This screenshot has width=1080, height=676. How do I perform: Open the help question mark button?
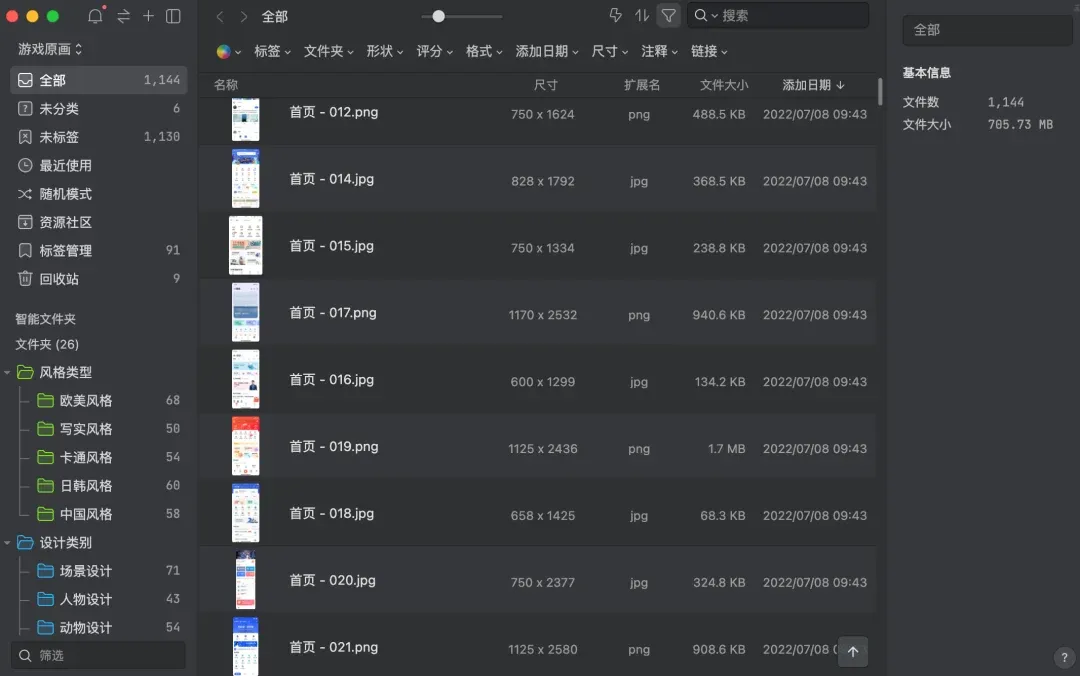pyautogui.click(x=1064, y=657)
